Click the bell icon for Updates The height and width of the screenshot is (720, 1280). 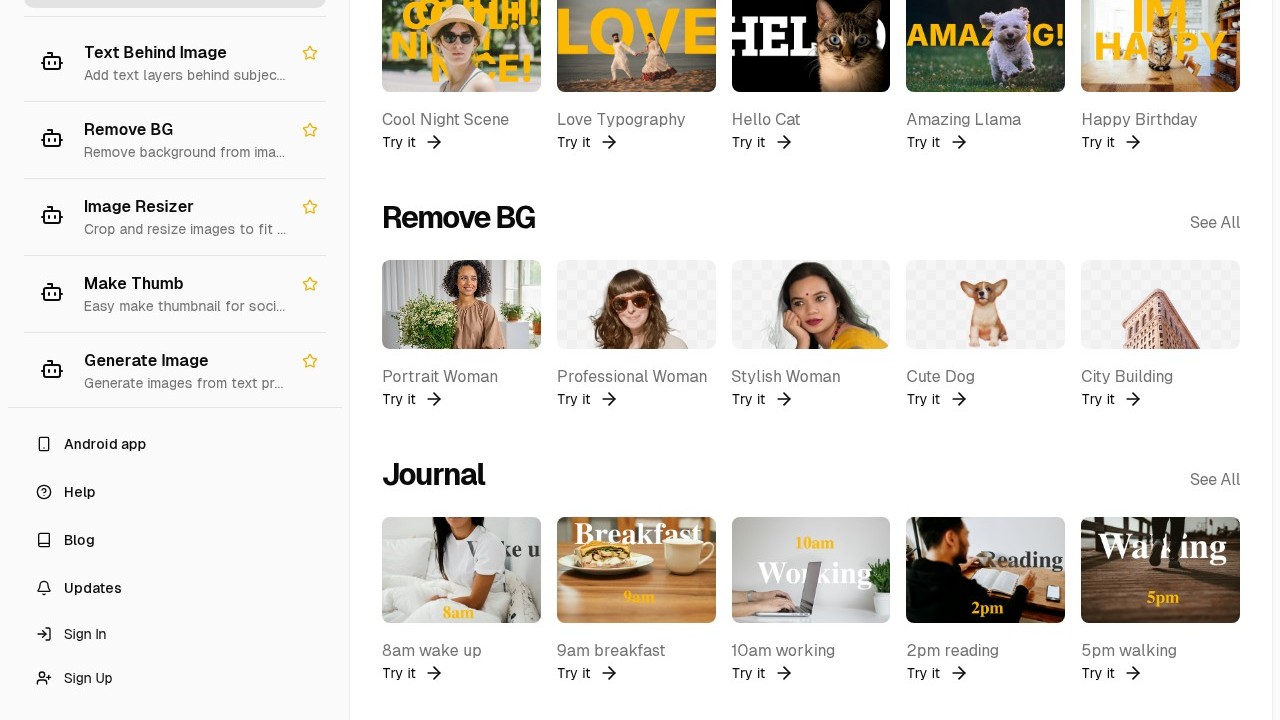point(44,588)
